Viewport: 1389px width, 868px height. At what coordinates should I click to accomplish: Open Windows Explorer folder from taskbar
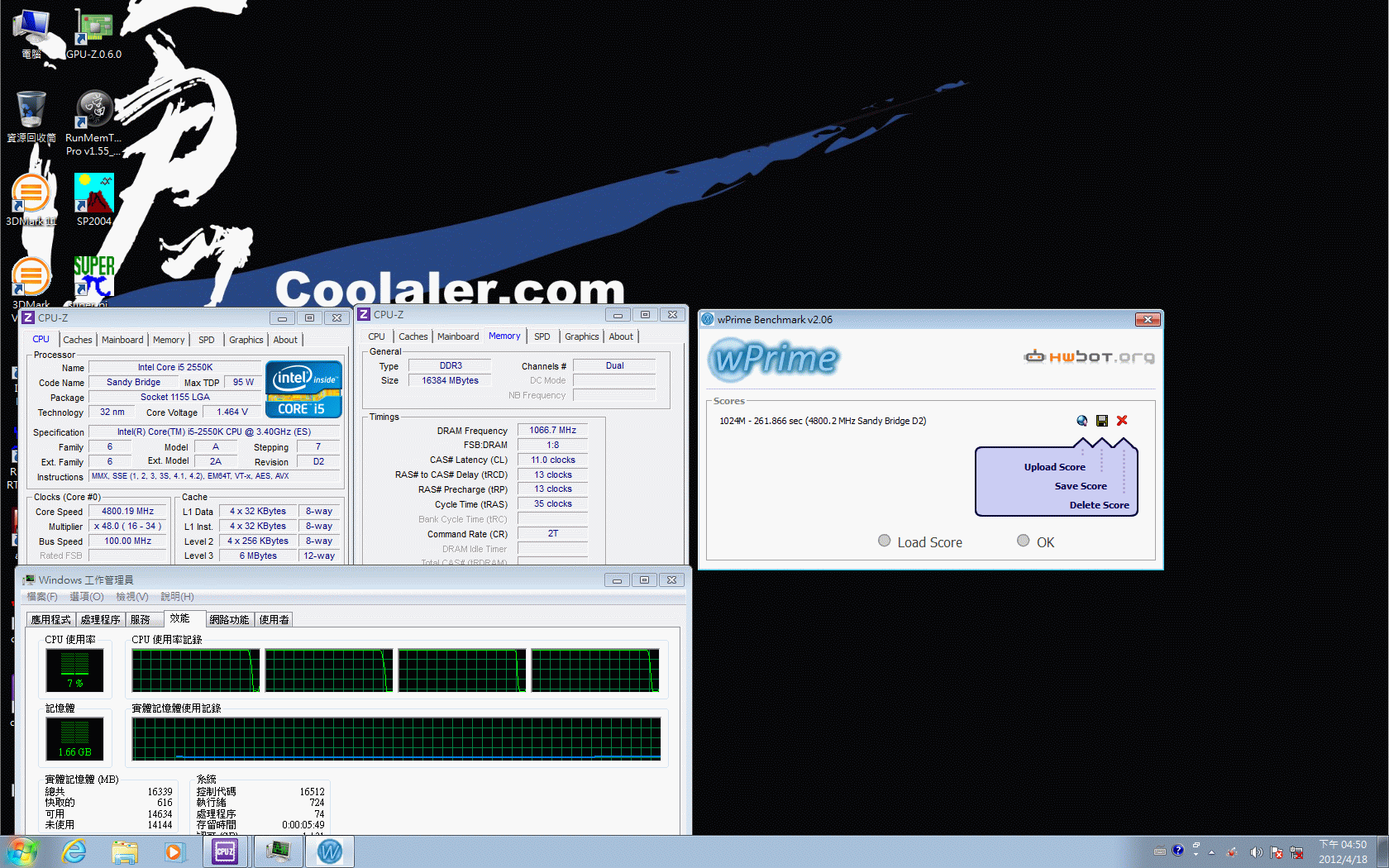pyautogui.click(x=125, y=851)
